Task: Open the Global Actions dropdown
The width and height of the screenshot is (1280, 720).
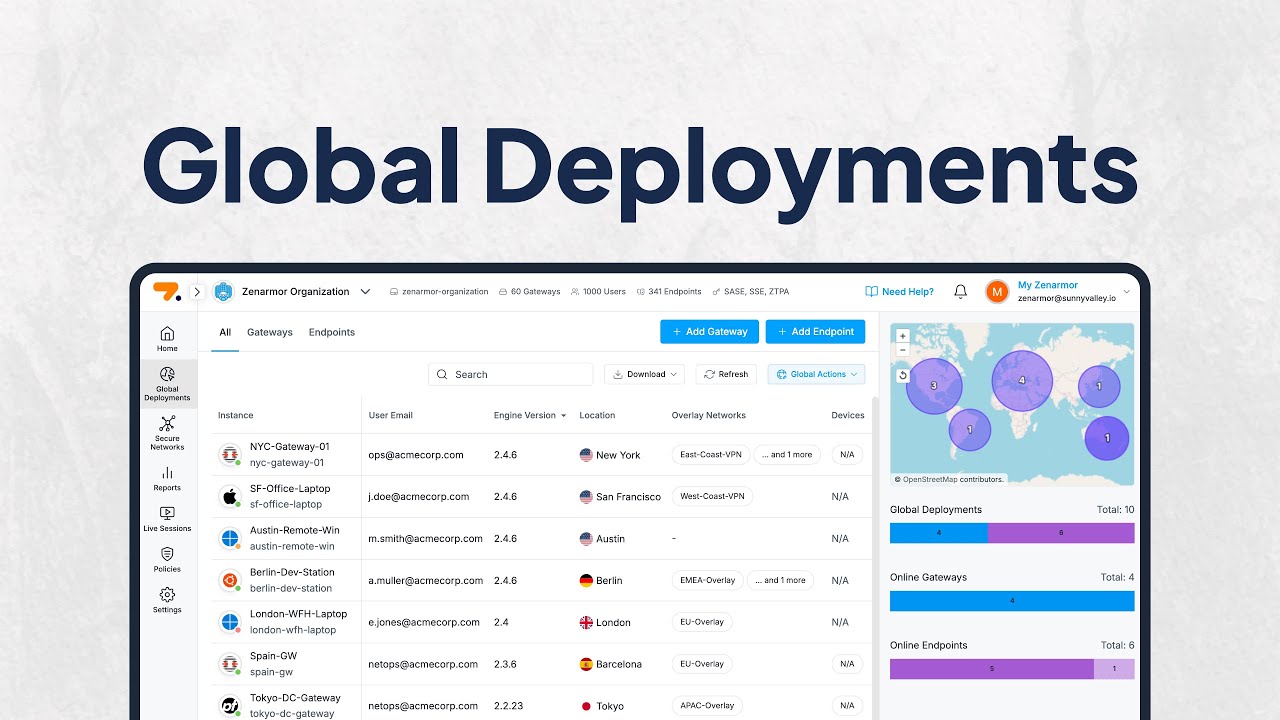Action: click(x=816, y=374)
